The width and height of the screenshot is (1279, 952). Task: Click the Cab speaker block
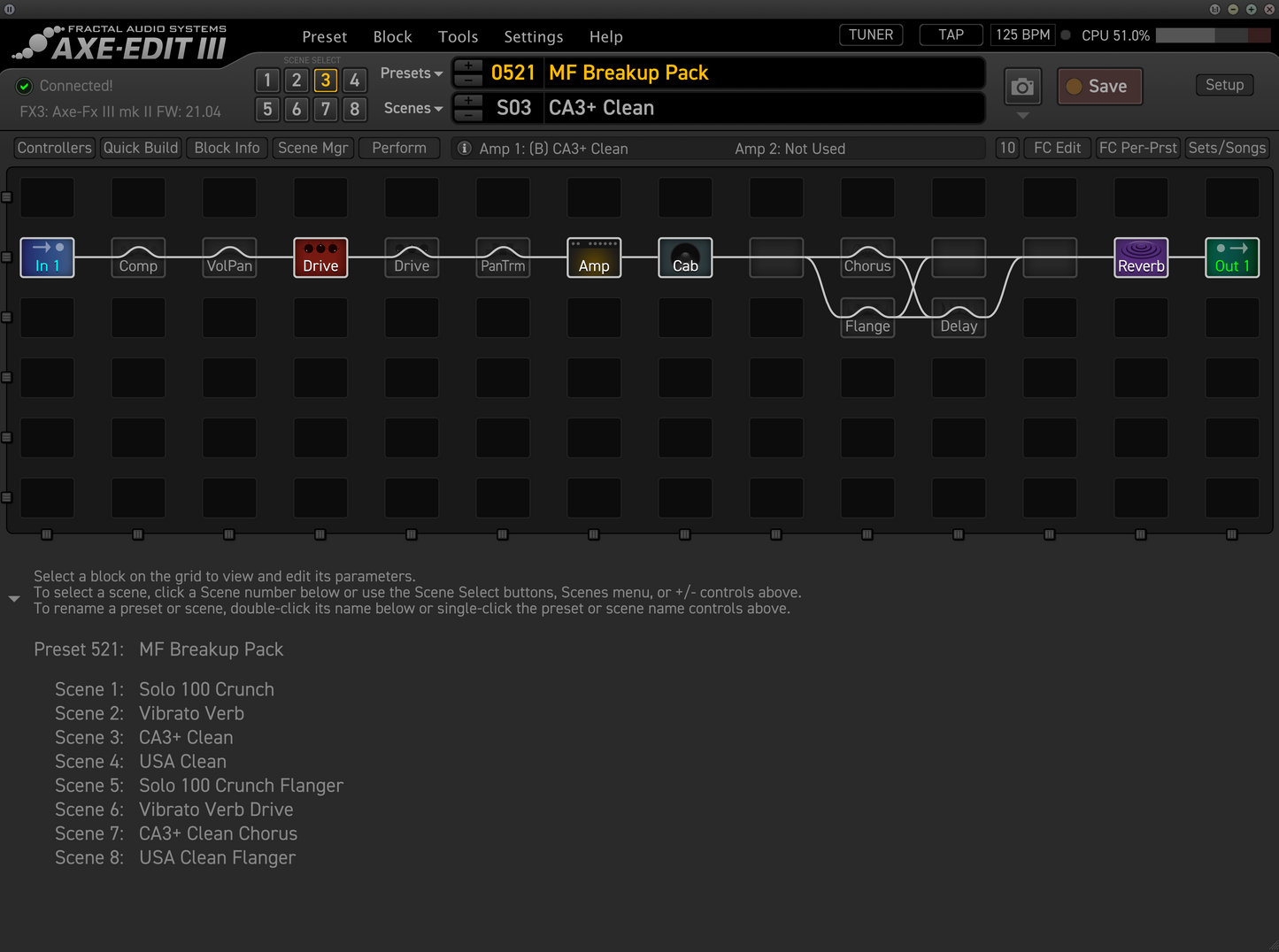pyautogui.click(x=685, y=257)
